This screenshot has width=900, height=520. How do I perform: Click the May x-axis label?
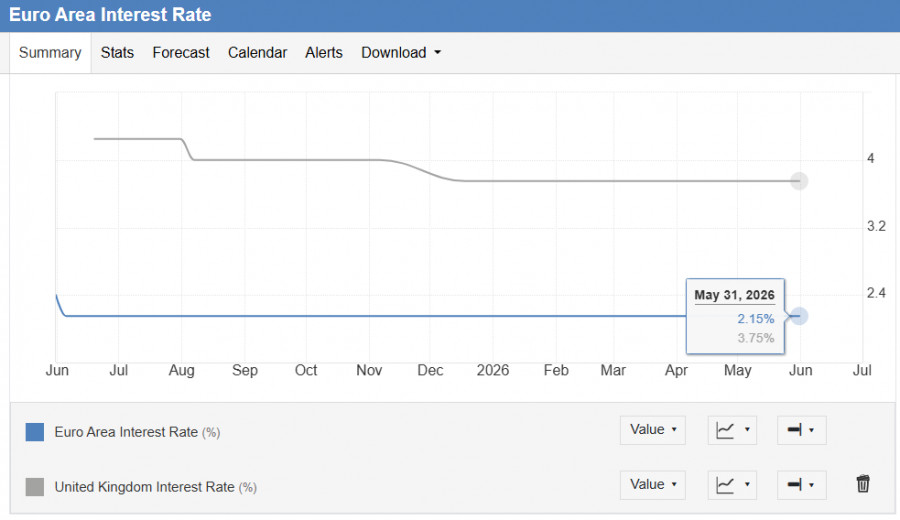click(x=738, y=371)
